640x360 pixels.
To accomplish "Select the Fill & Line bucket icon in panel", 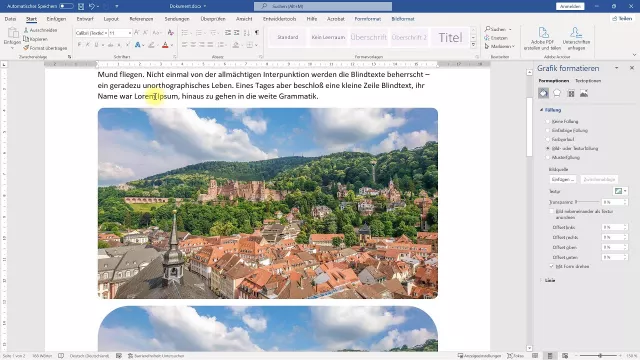I will [x=543, y=93].
